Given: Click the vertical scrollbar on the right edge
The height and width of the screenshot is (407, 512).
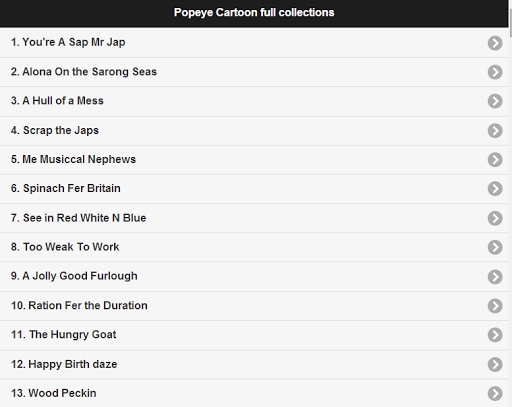Looking at the screenshot, I should [510, 203].
